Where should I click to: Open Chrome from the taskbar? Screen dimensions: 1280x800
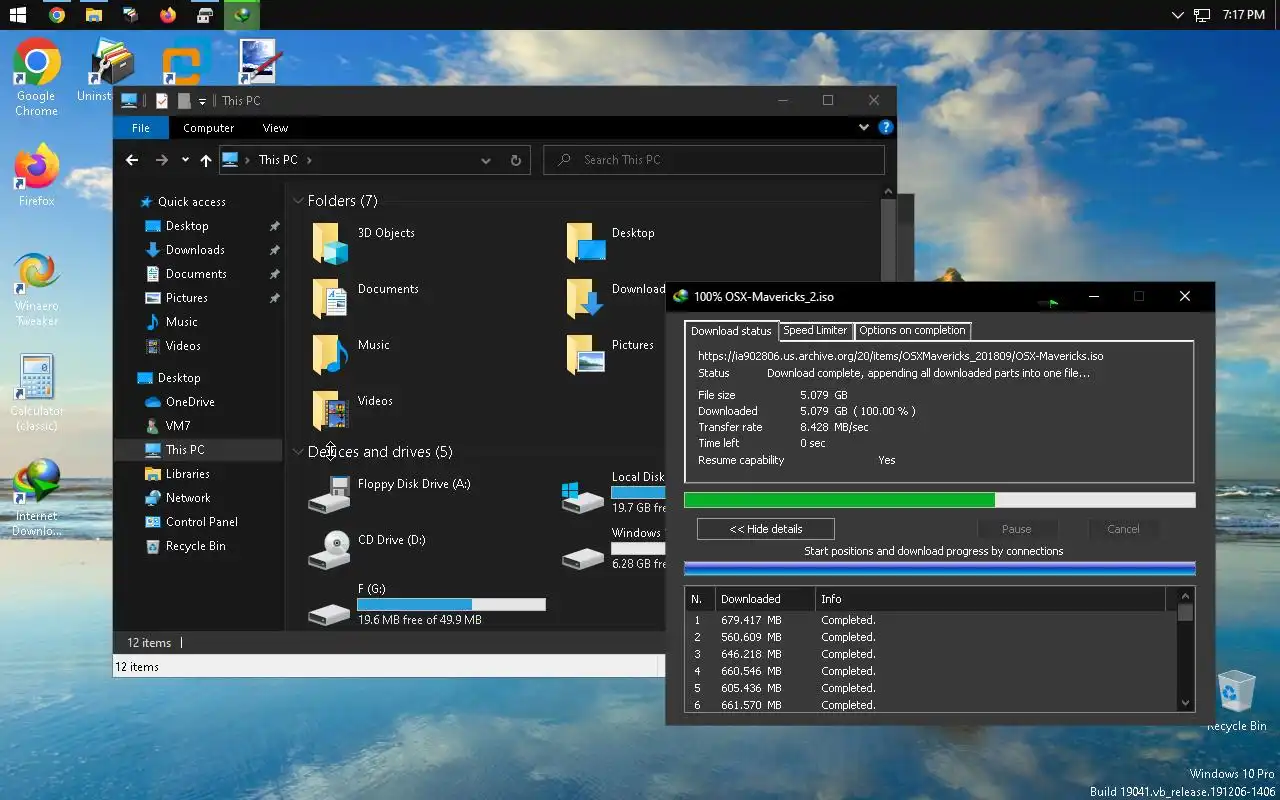(57, 15)
